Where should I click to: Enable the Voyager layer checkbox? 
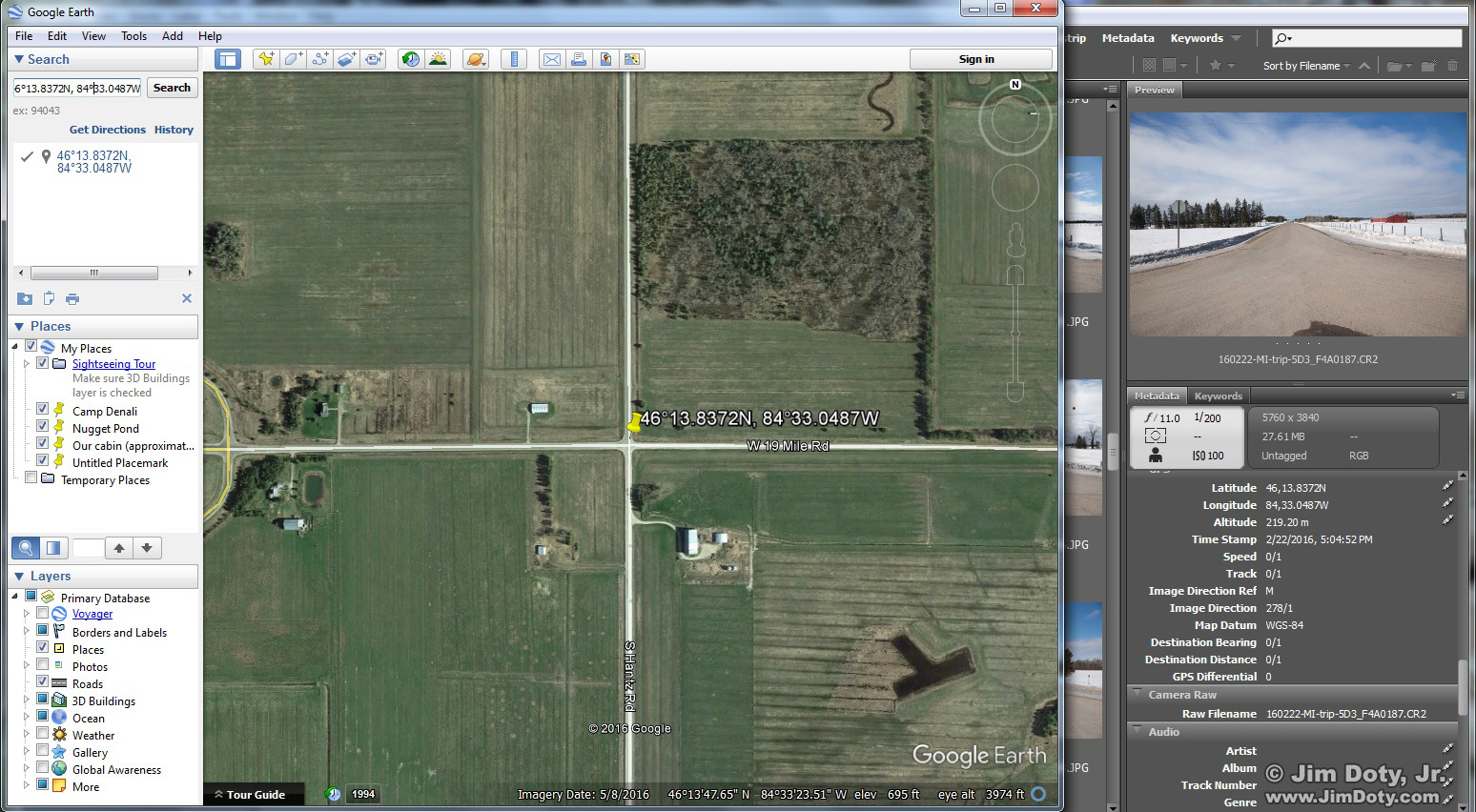click(x=42, y=613)
